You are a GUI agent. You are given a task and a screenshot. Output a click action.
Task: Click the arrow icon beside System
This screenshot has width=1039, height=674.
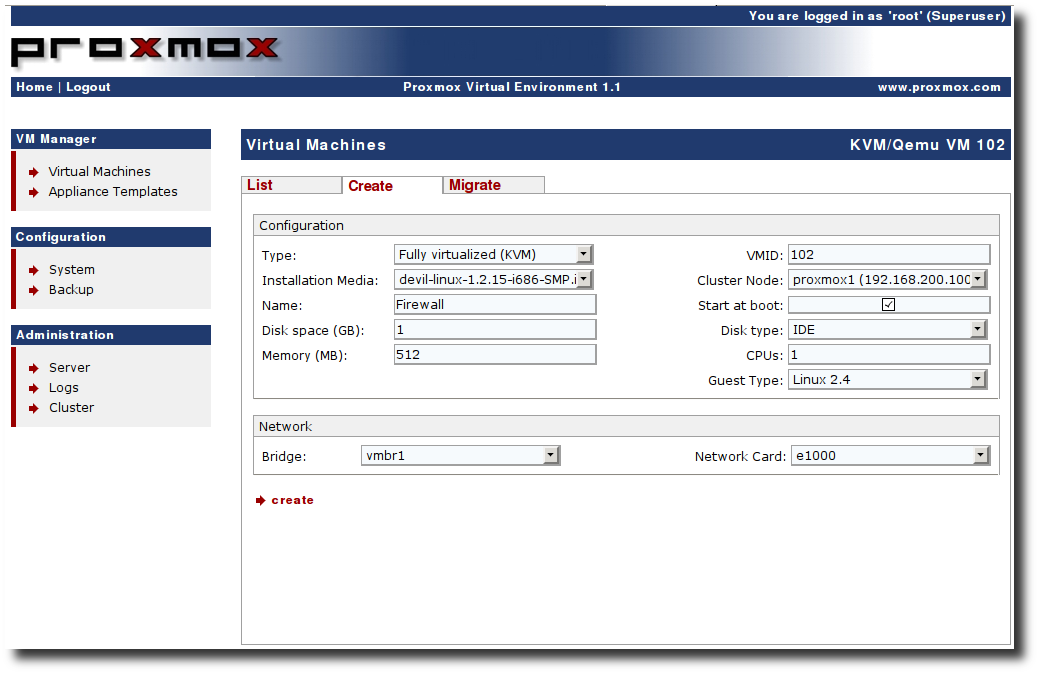[34, 270]
